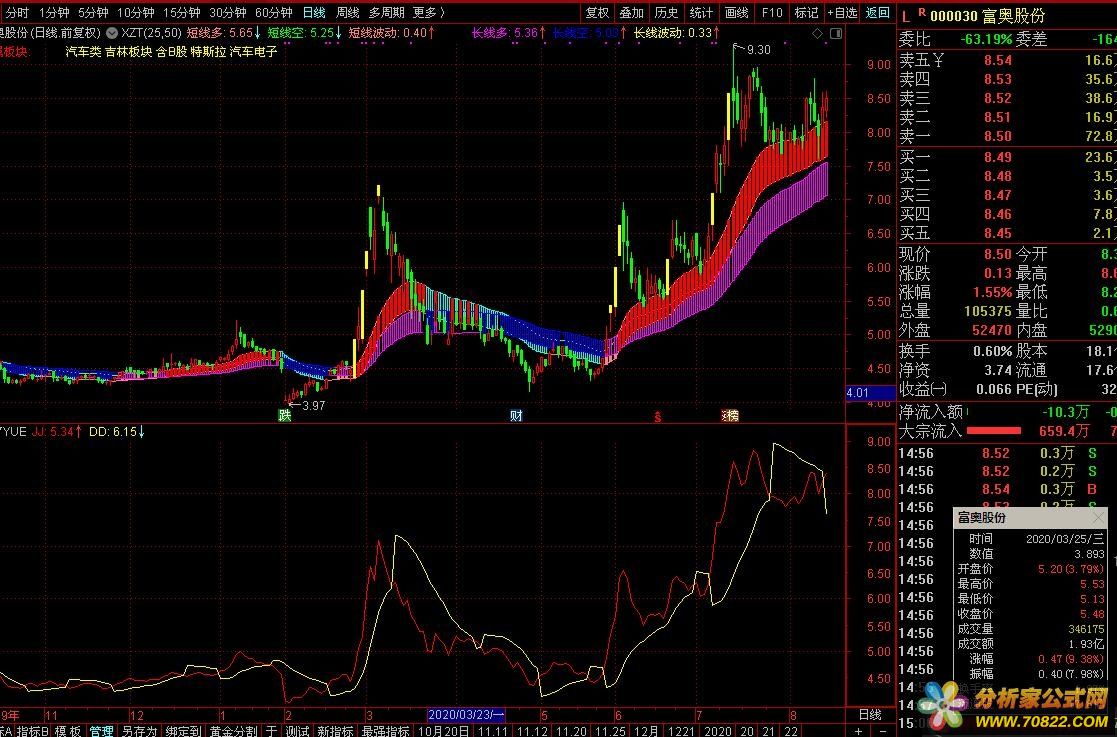Click the 2020/03/23 date marker on timeline

point(467,715)
